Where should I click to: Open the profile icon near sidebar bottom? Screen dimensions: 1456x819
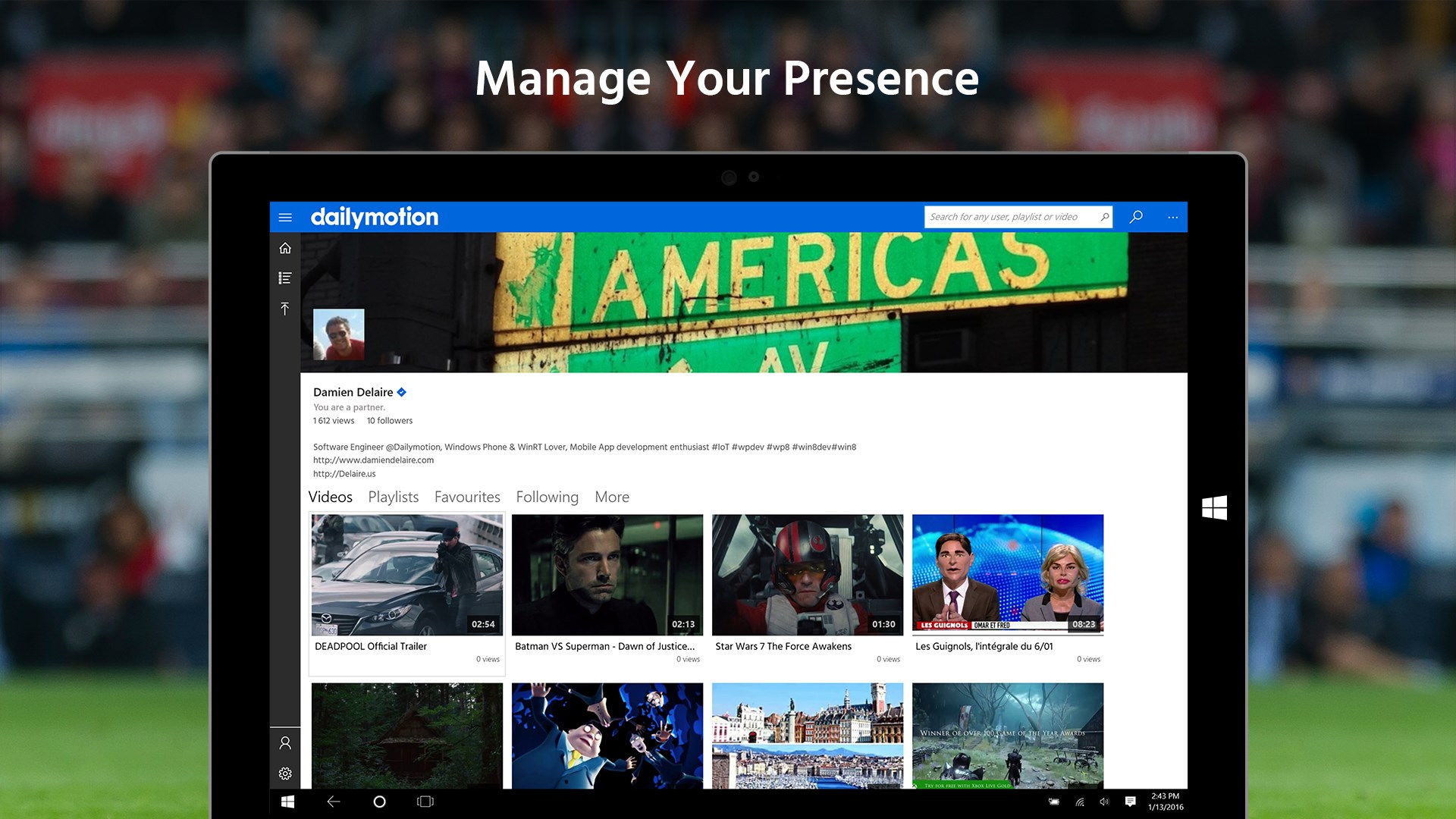click(285, 742)
